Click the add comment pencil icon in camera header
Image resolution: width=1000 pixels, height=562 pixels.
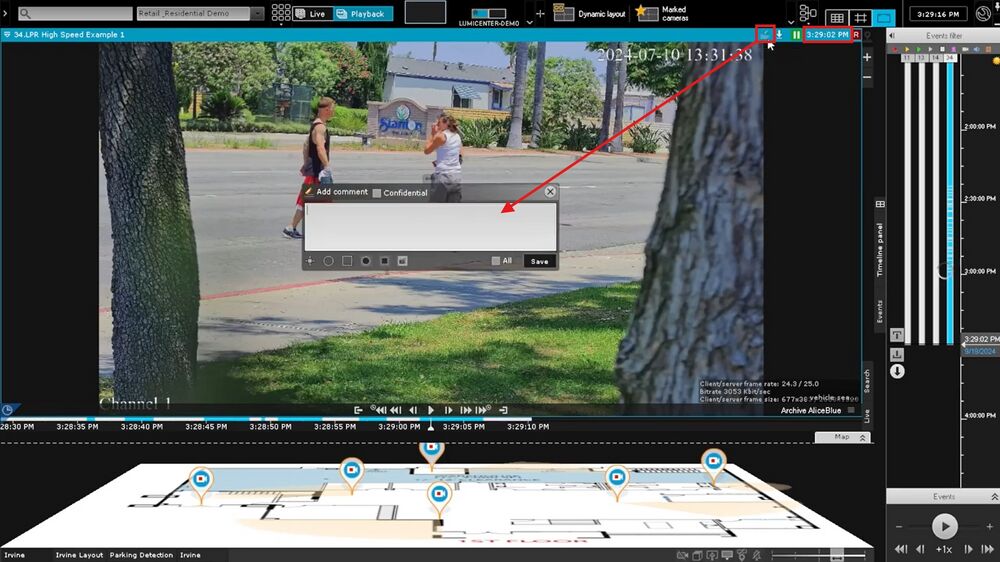click(x=765, y=34)
